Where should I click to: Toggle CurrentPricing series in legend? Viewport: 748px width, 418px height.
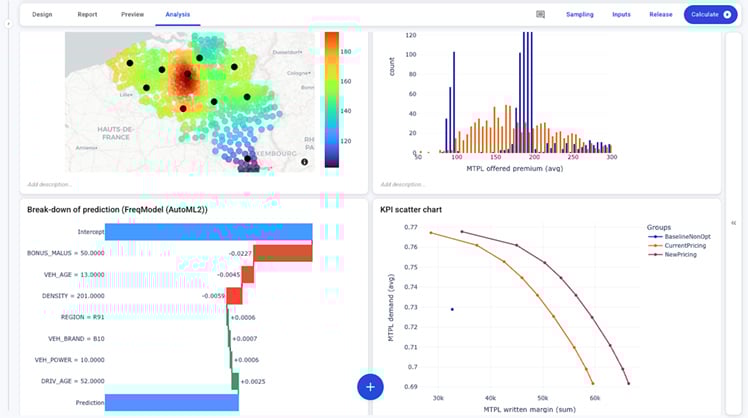click(x=680, y=245)
